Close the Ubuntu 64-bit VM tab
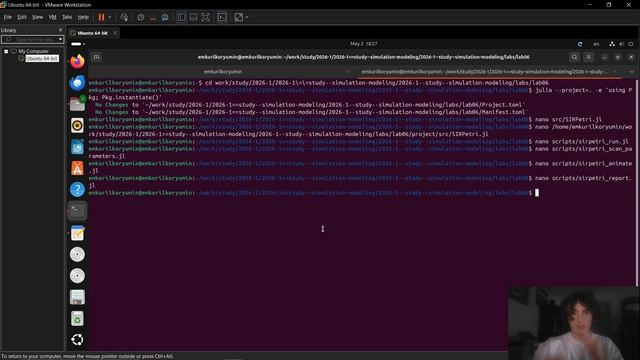 (x=115, y=33)
